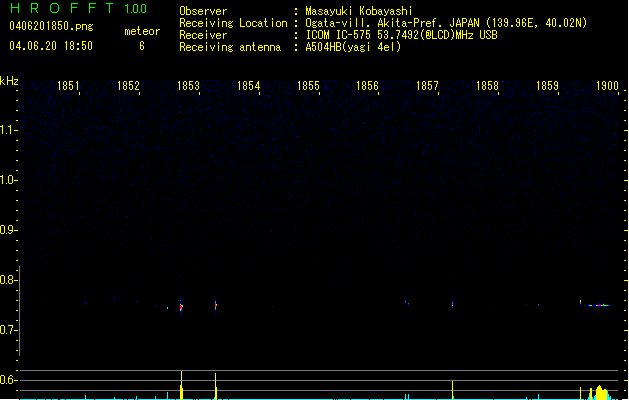Viewport: 629px width, 400px height.
Task: Click the 1858 time axis marker
Action: pyautogui.click(x=487, y=85)
